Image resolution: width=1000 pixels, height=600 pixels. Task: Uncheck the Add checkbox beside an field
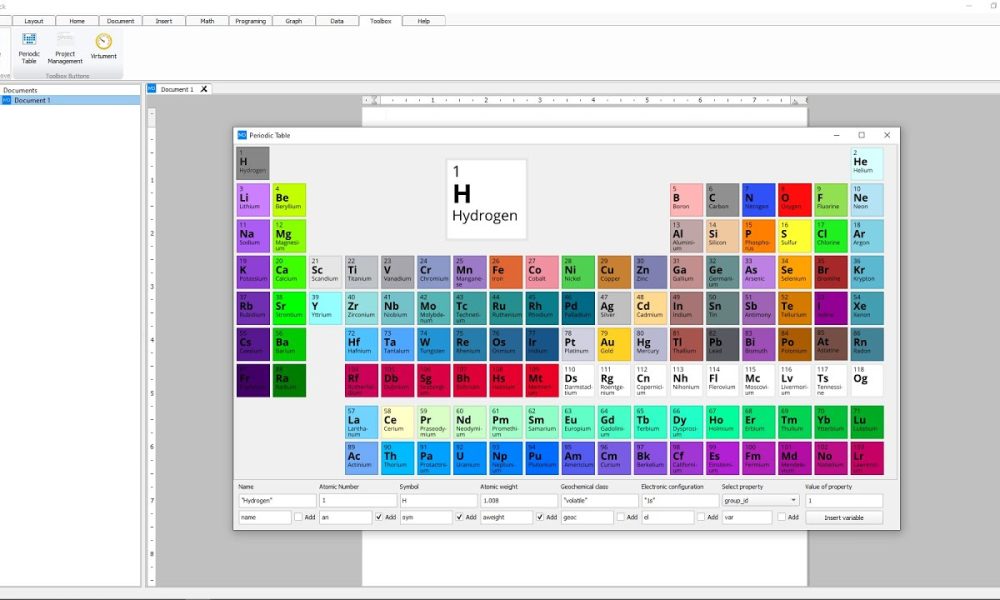point(379,517)
